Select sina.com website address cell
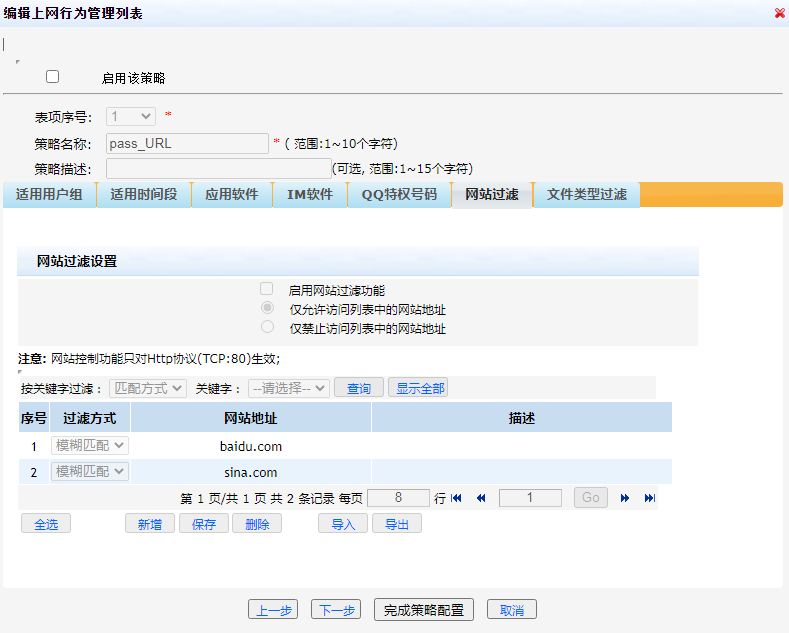 pyautogui.click(x=251, y=472)
